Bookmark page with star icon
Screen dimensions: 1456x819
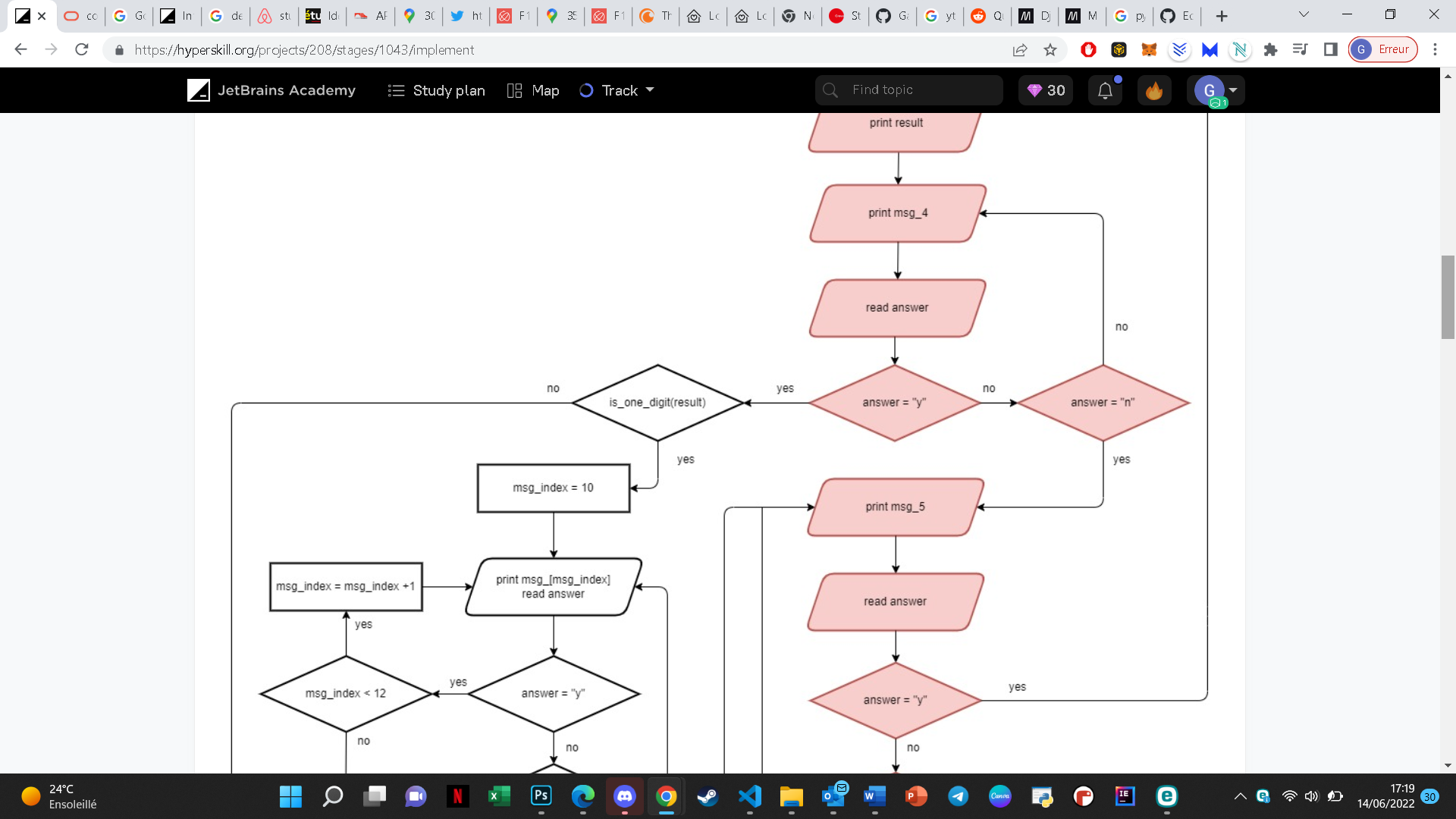point(1050,50)
